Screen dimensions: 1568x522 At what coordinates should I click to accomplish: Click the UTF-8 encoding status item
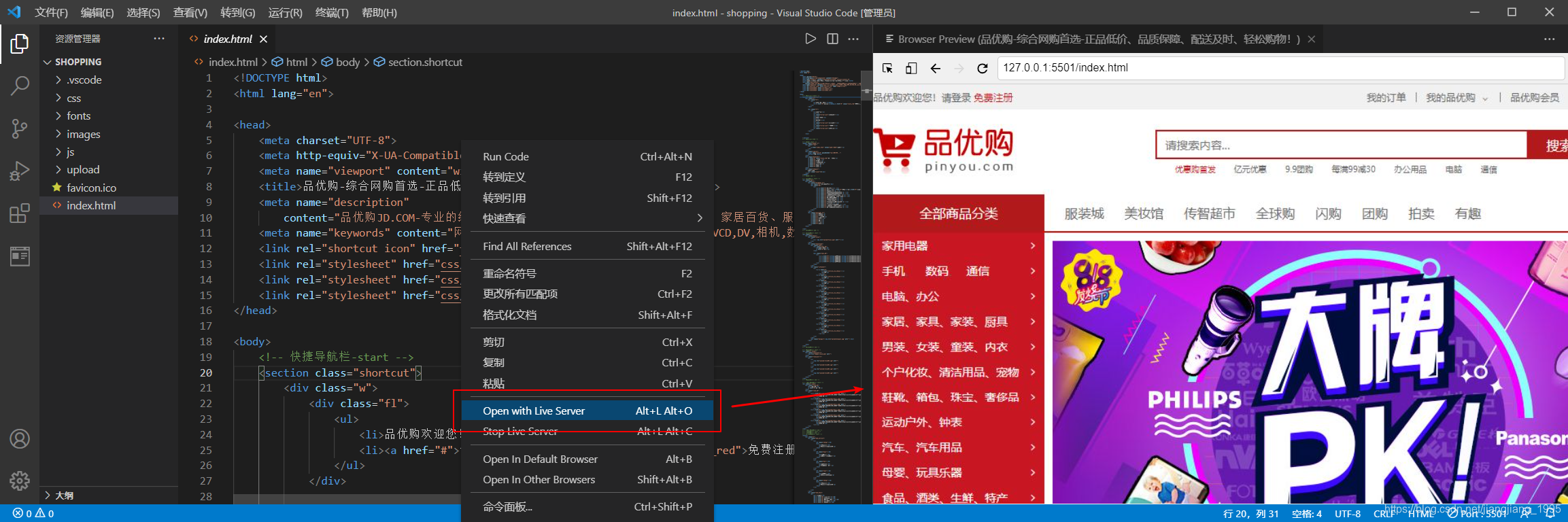tap(1348, 513)
